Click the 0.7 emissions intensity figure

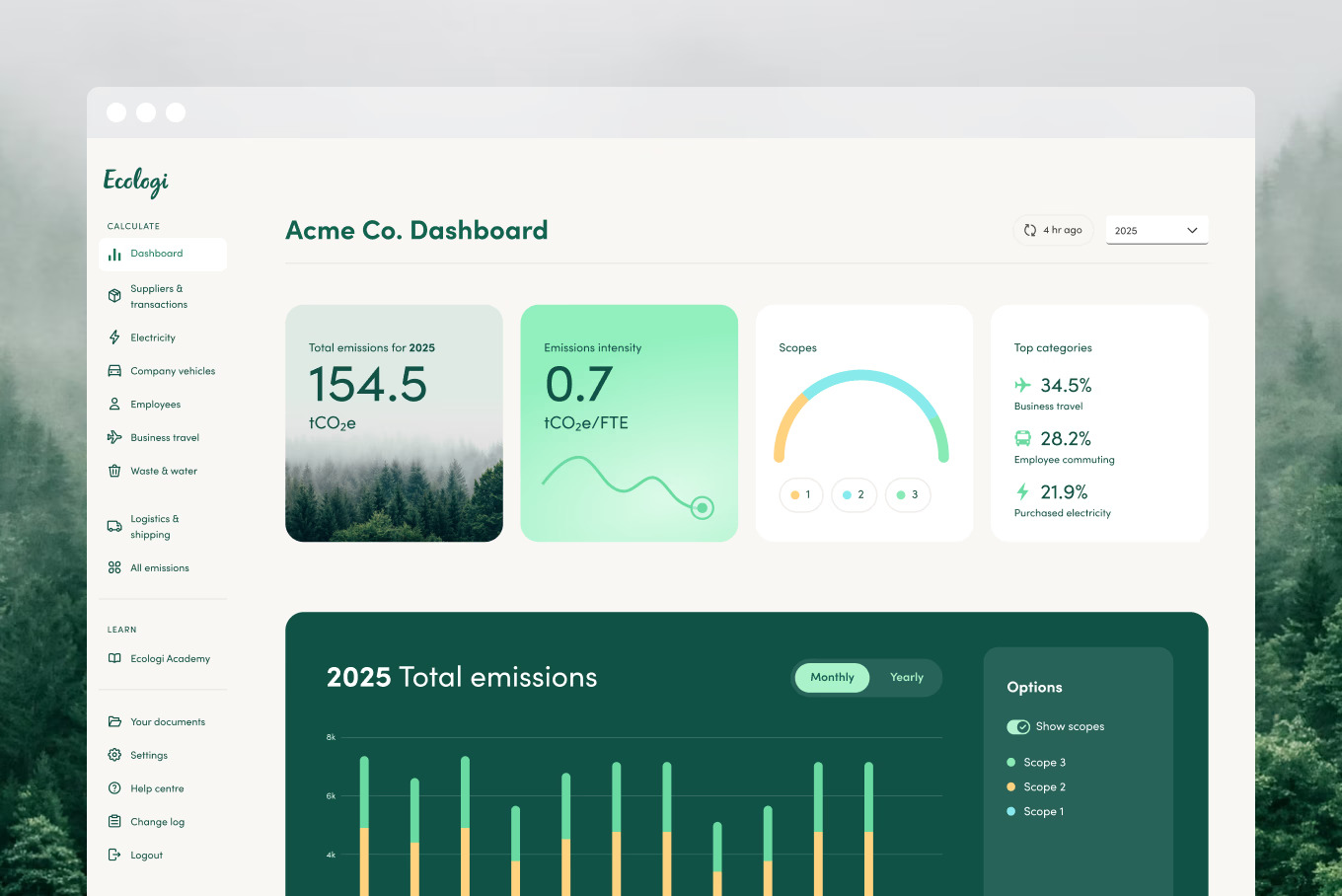(x=579, y=384)
